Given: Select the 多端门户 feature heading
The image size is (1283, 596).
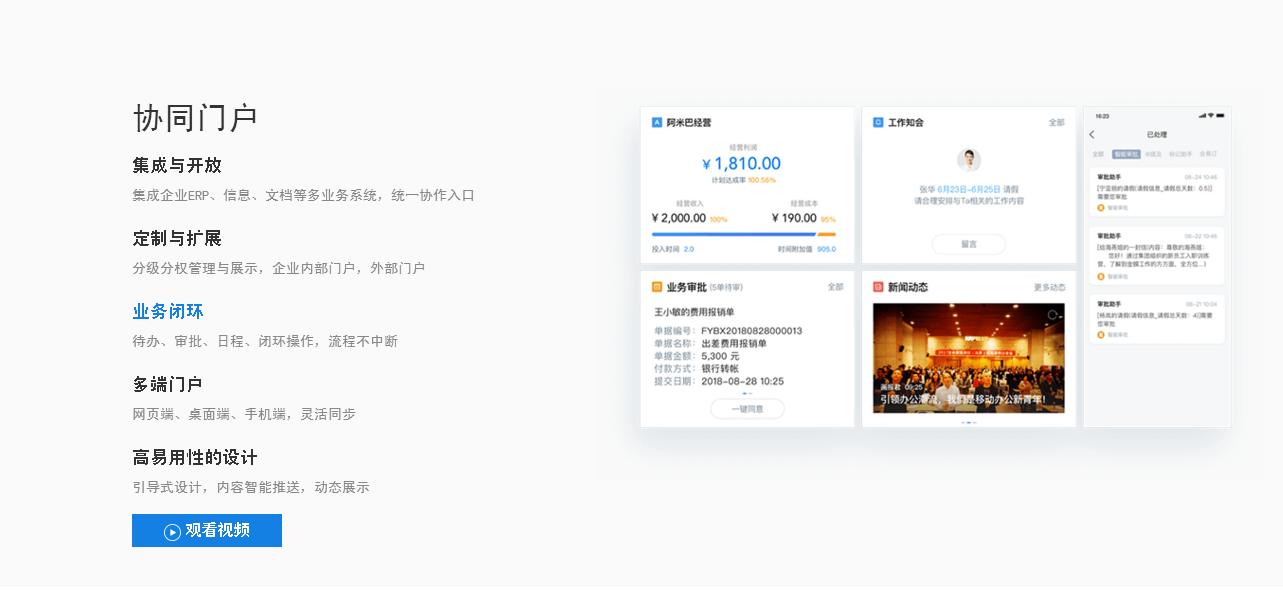Looking at the screenshot, I should point(168,385).
